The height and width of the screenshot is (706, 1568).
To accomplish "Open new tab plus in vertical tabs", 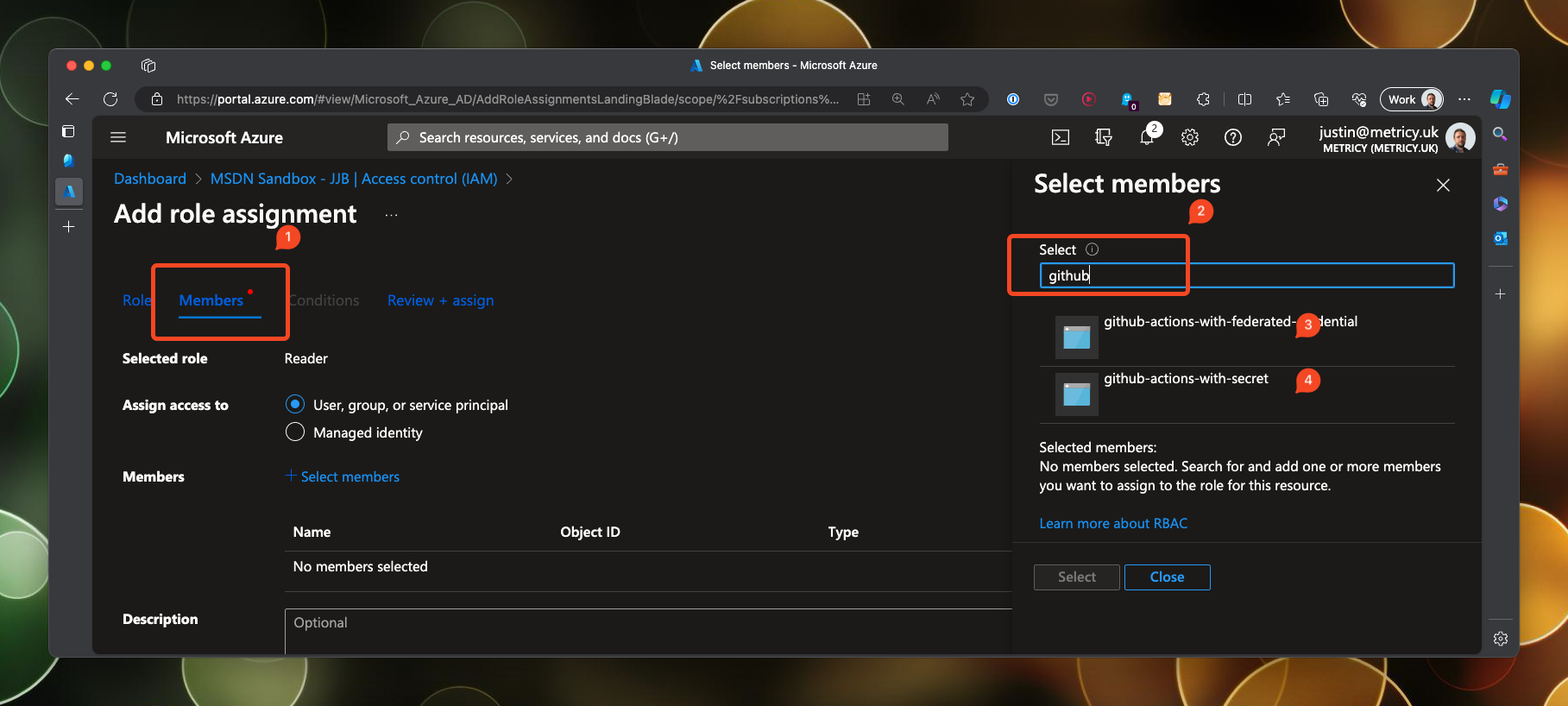I will [x=69, y=227].
